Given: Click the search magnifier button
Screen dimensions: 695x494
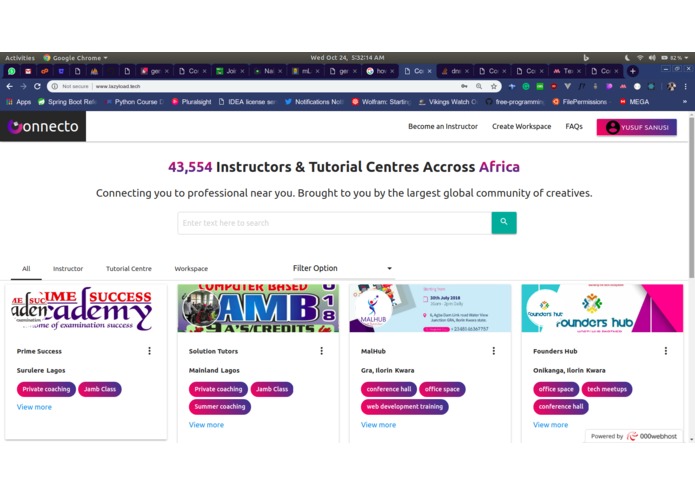Looking at the screenshot, I should click(x=504, y=223).
